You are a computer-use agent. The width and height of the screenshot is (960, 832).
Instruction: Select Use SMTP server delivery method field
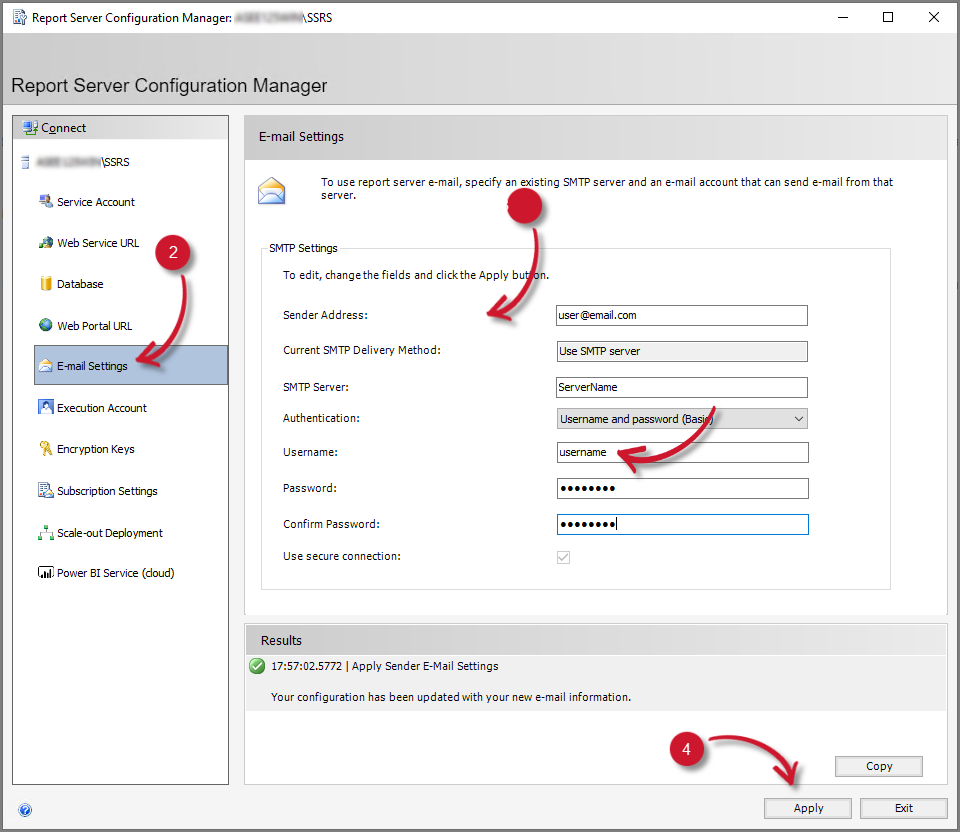point(681,351)
